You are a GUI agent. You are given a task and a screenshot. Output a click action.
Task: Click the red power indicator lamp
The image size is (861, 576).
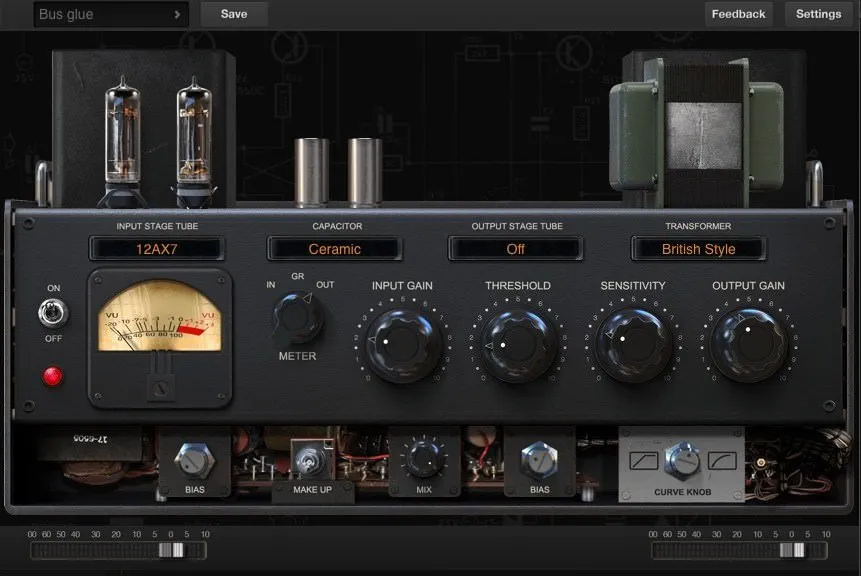tap(53, 376)
